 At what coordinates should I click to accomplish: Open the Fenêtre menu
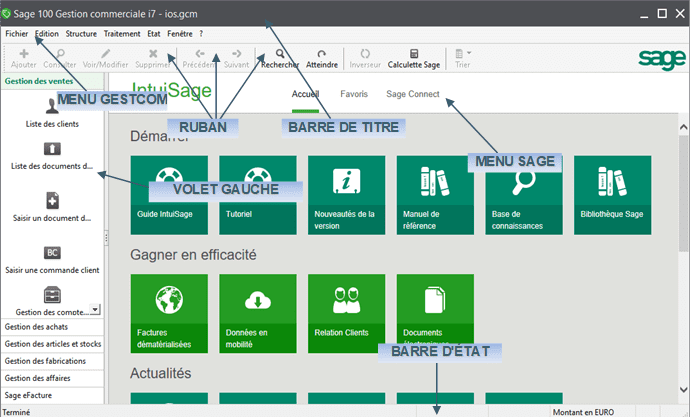[180, 34]
